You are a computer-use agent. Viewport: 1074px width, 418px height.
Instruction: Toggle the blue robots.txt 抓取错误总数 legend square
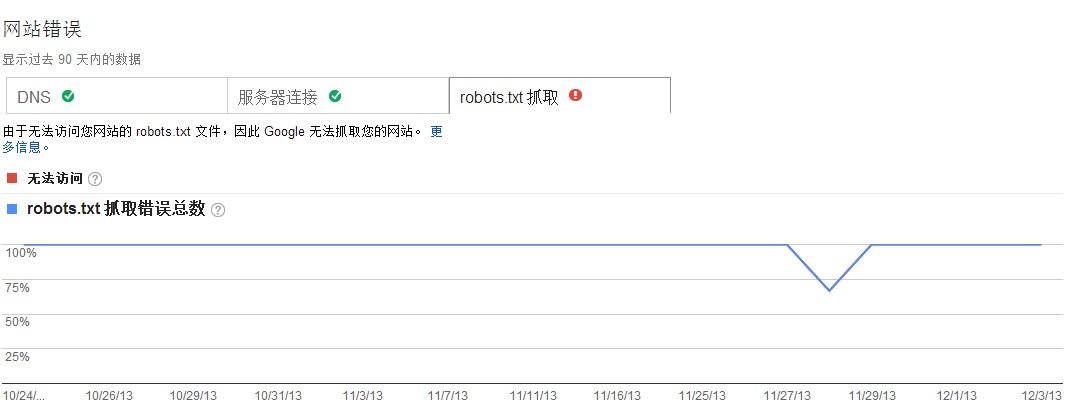click(x=12, y=209)
